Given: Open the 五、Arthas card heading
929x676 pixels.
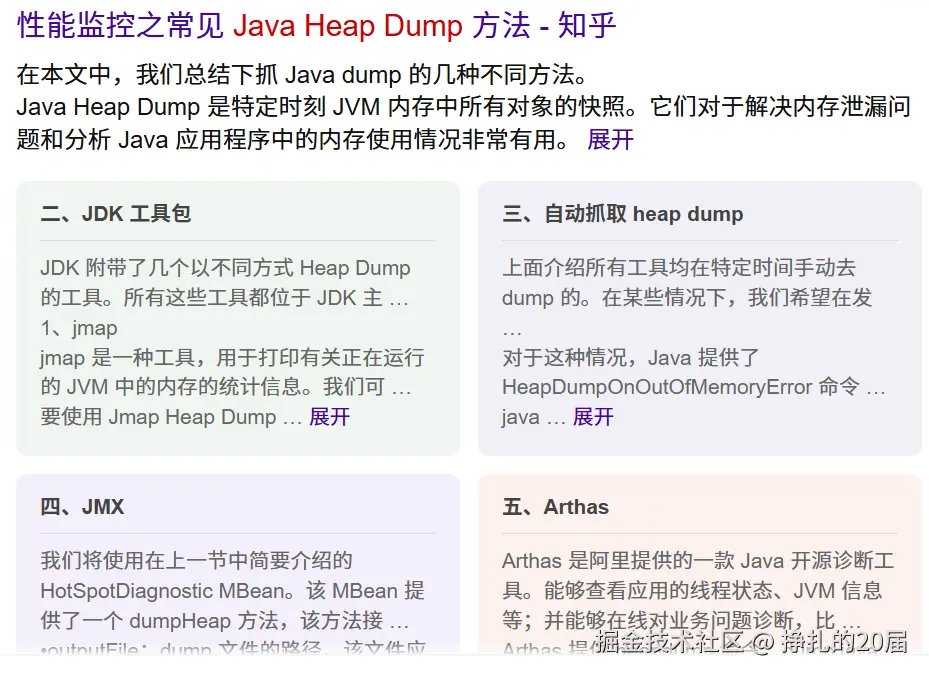Looking at the screenshot, I should (556, 507).
